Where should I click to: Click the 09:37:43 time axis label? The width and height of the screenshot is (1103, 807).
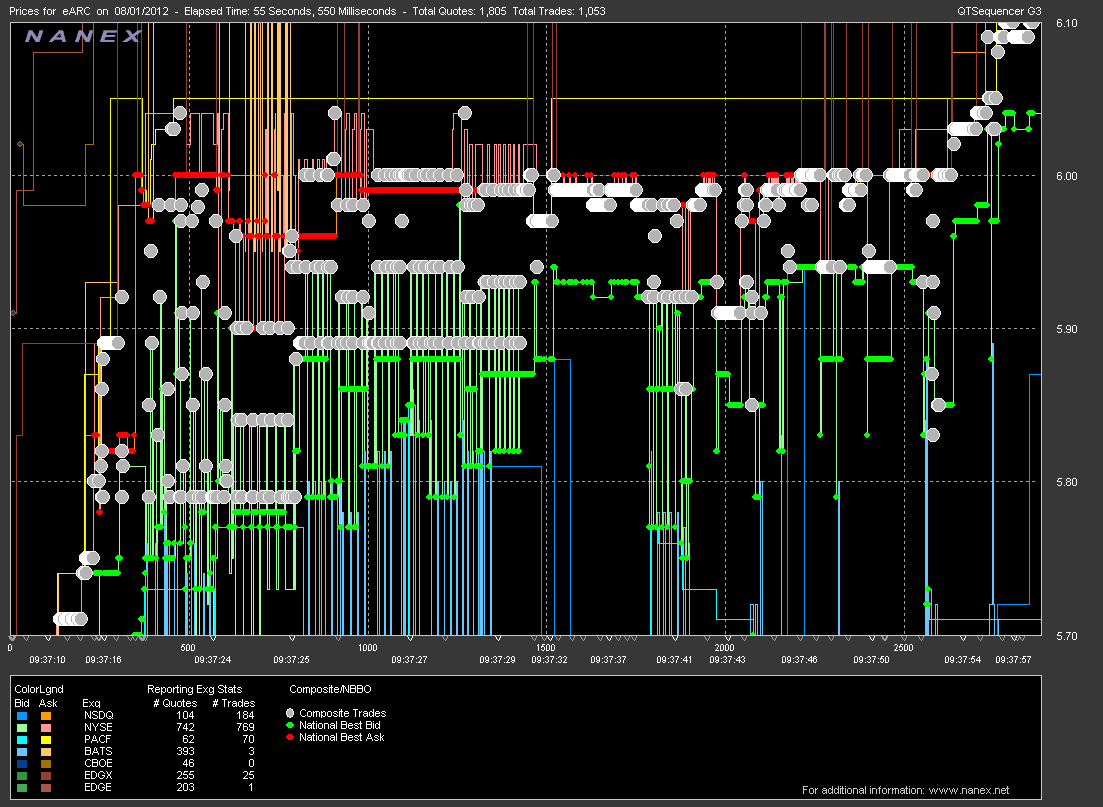coord(726,660)
